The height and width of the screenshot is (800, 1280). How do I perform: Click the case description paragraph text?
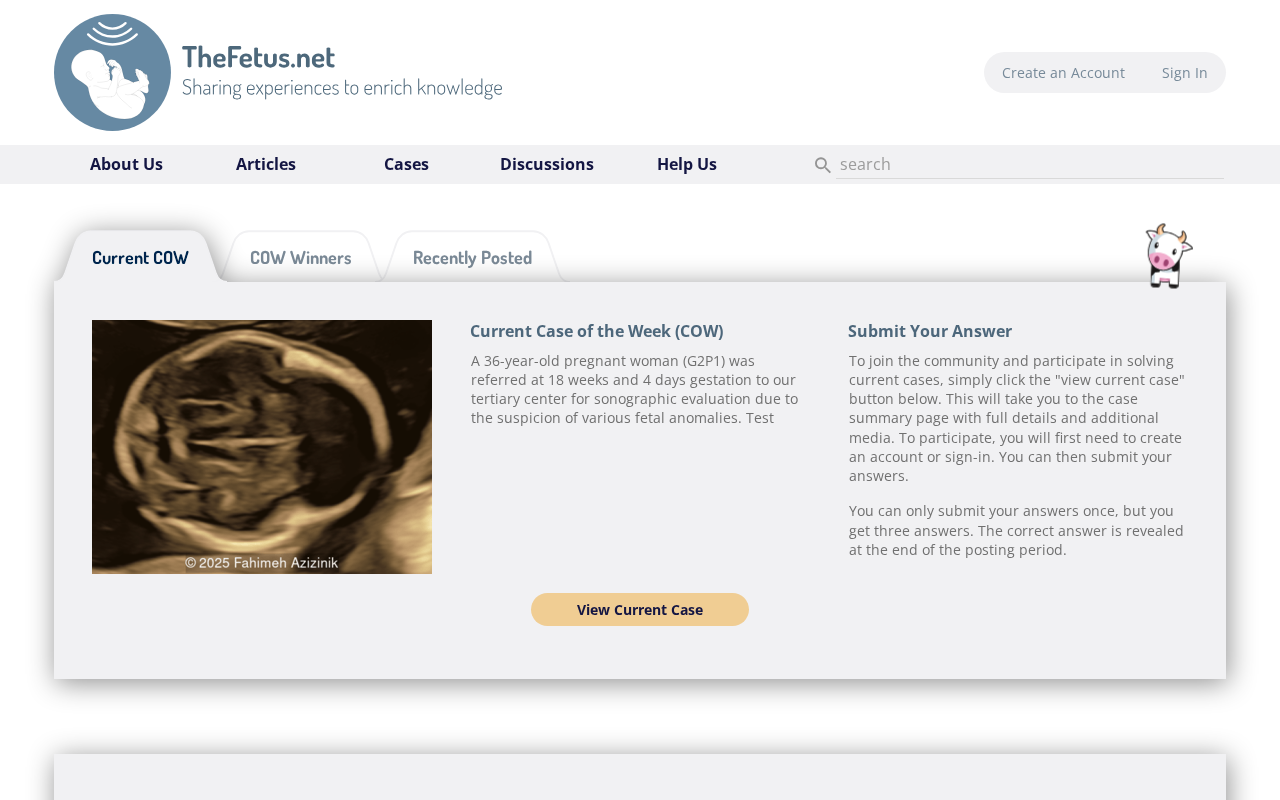(636, 389)
